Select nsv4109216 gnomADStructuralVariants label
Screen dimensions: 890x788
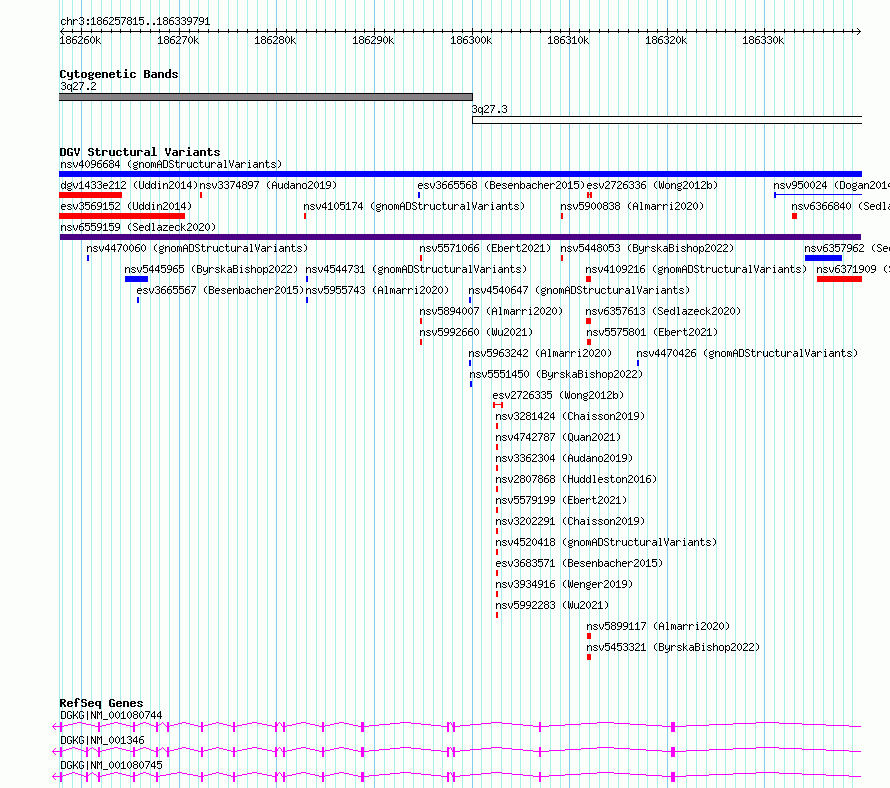pyautogui.click(x=696, y=270)
